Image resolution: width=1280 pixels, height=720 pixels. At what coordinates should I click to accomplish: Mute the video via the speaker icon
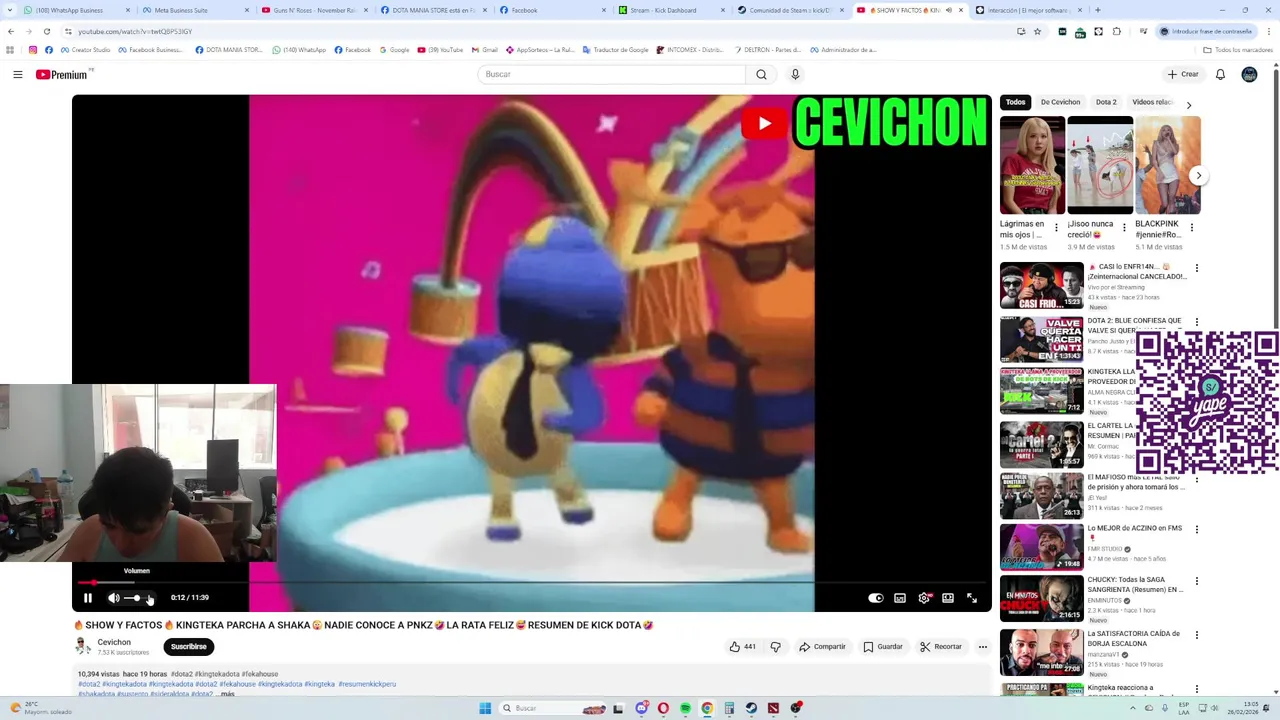pos(114,598)
